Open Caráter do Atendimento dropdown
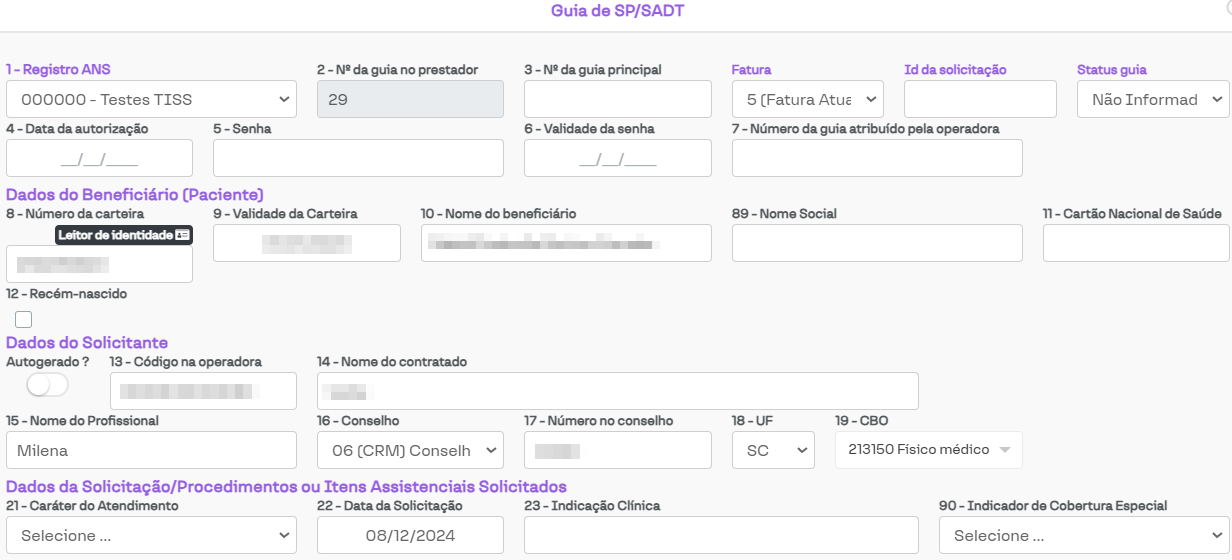 coord(151,535)
